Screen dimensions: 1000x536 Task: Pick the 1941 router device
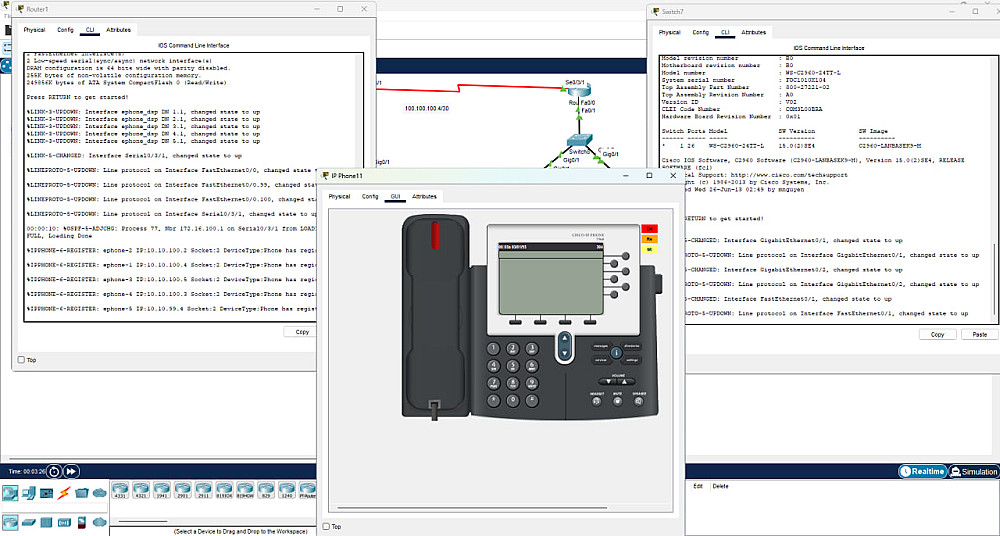pyautogui.click(x=162, y=490)
